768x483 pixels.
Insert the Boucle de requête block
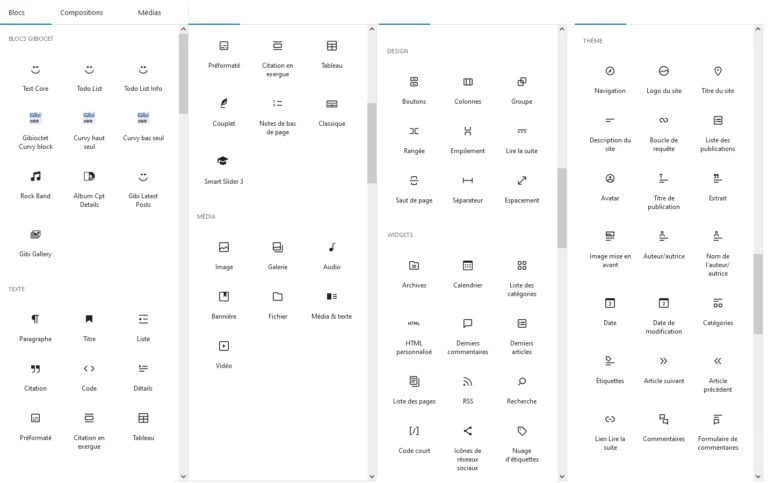664,133
